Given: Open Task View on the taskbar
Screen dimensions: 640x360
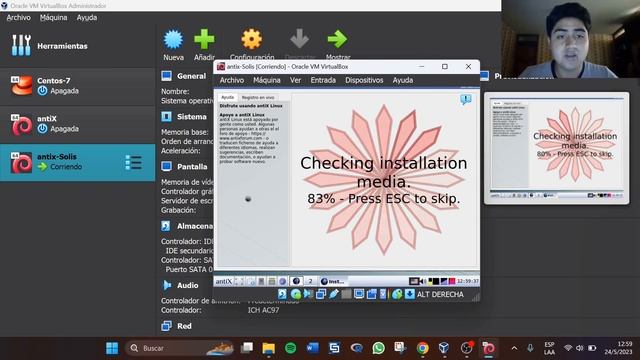Looking at the screenshot, I should pos(247,348).
